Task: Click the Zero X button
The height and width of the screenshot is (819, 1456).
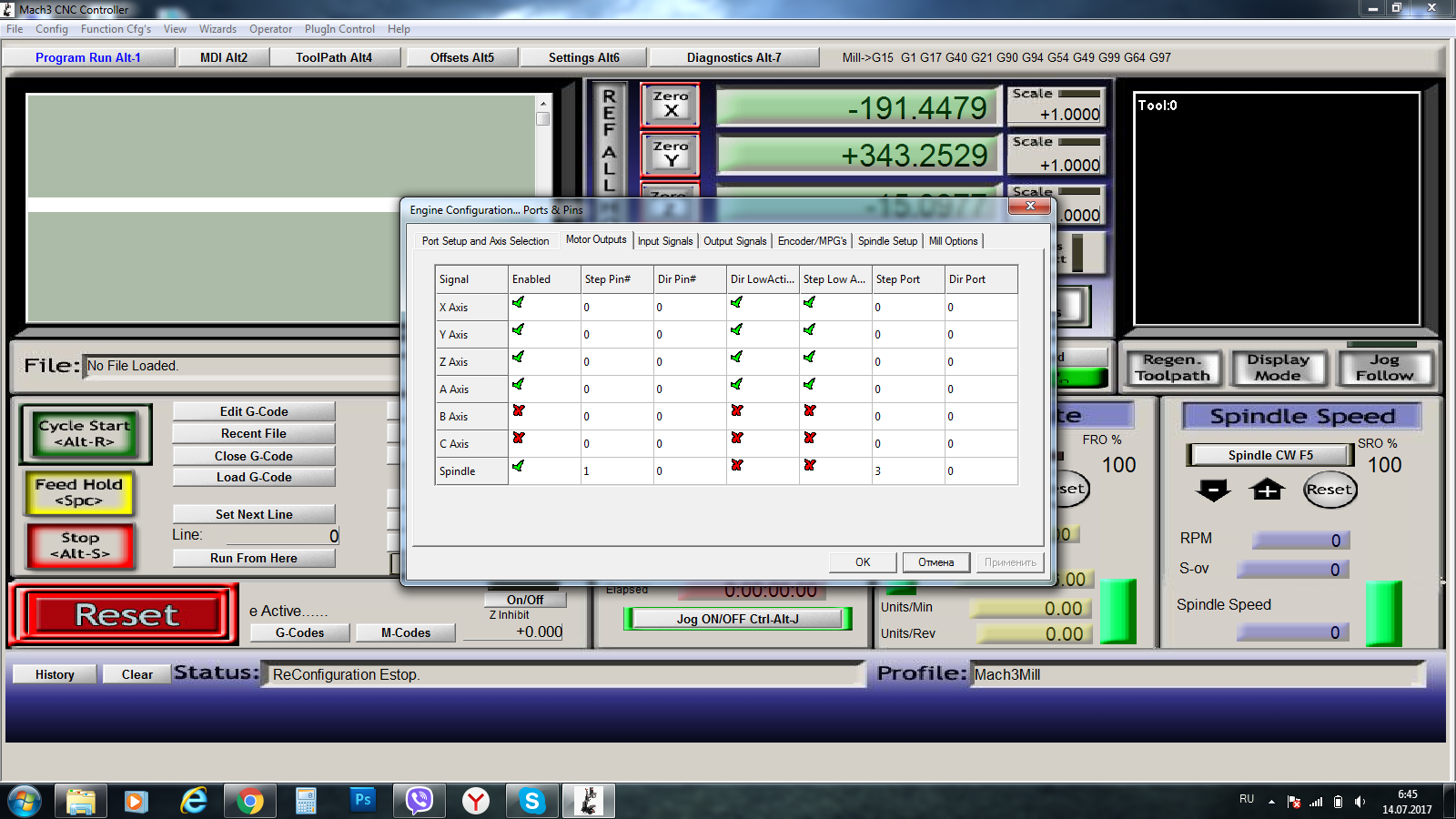Action: pos(671,104)
